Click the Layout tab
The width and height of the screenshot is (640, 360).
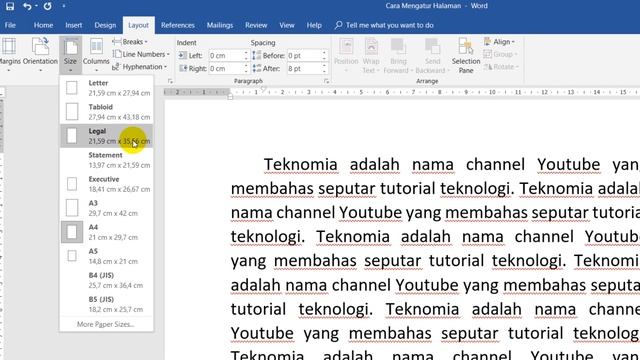click(138, 25)
